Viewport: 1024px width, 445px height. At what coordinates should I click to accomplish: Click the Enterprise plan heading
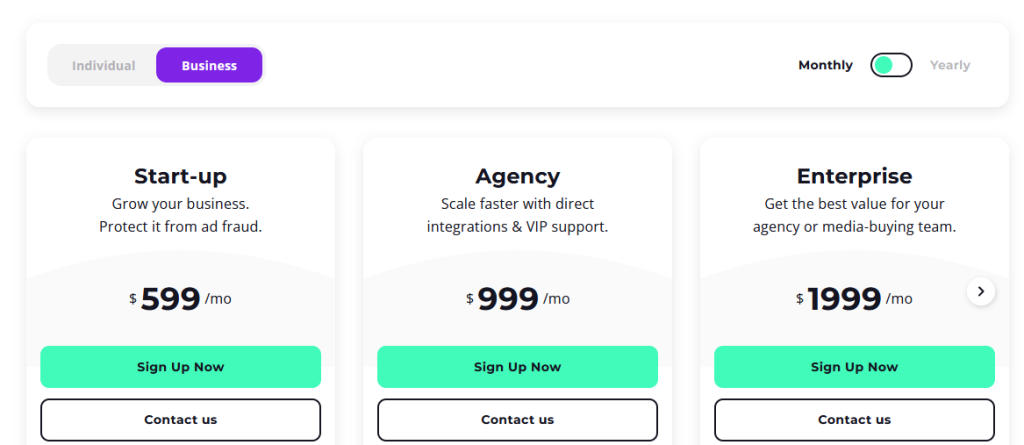(x=854, y=176)
